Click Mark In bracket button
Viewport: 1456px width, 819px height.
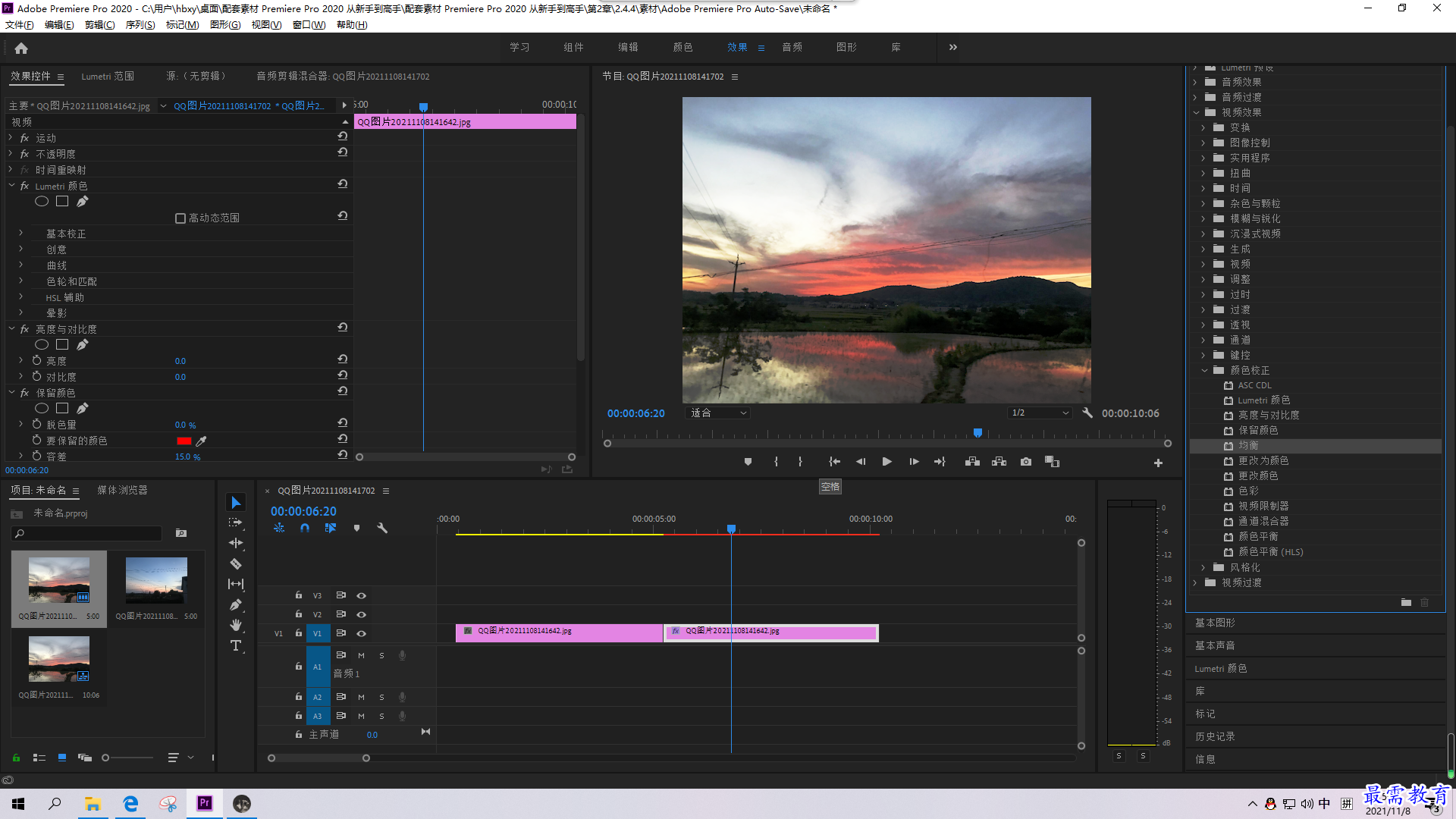(776, 462)
